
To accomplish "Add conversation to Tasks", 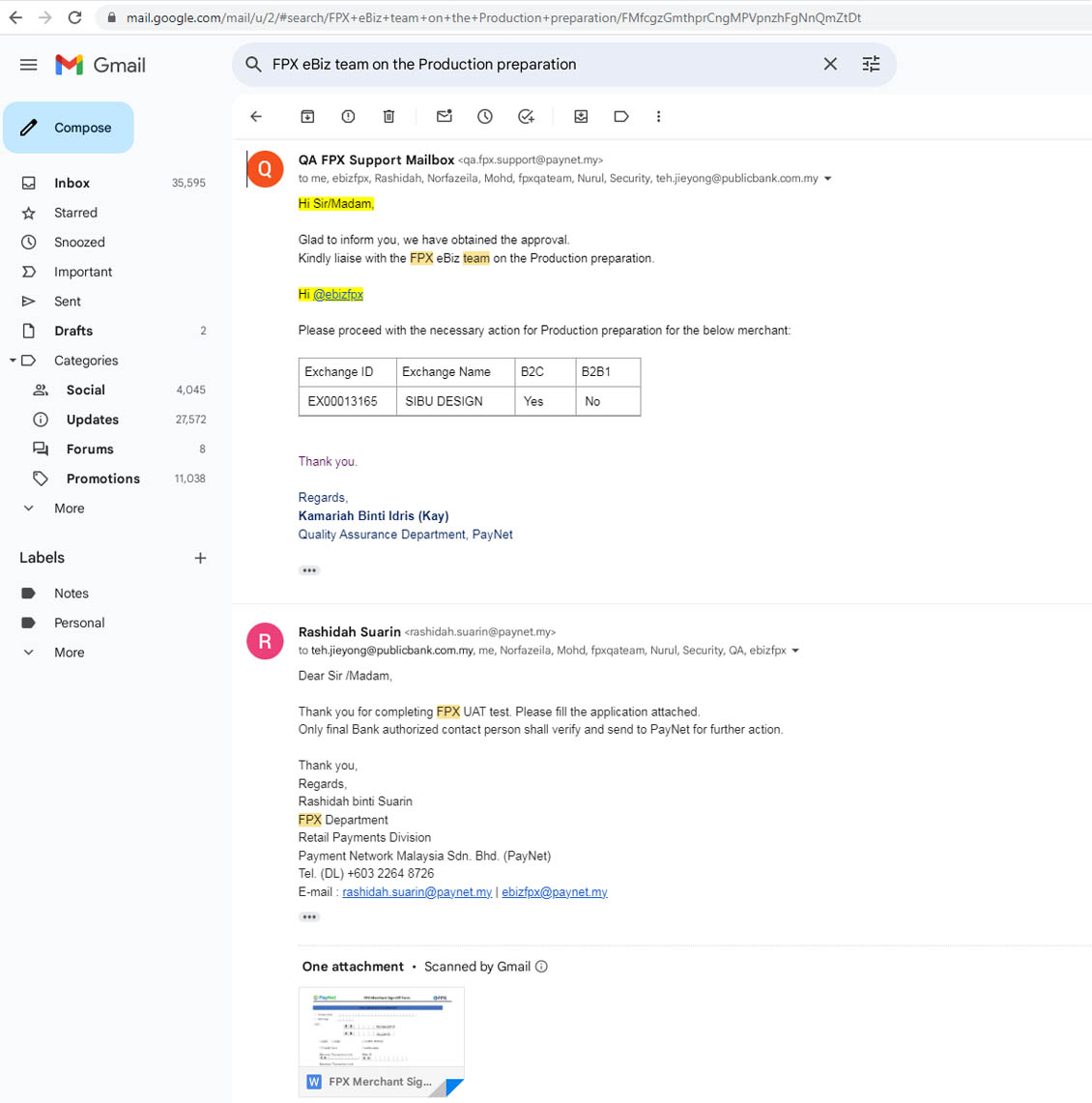I will click(526, 117).
